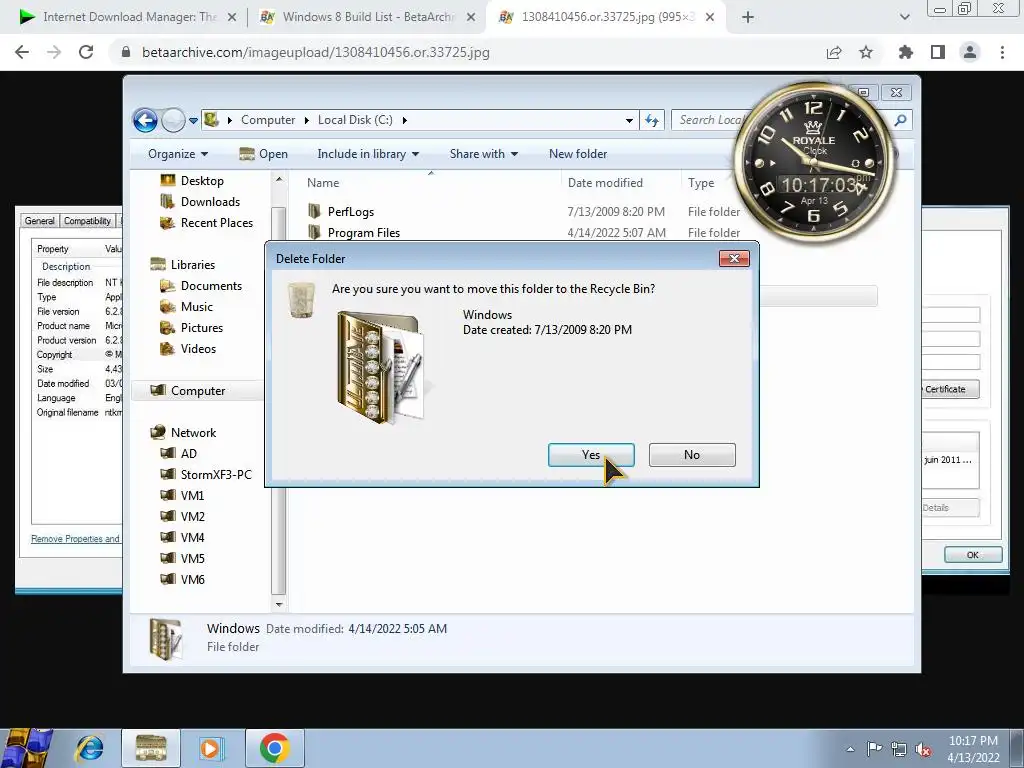Open the AD network computer
This screenshot has width=1024, height=768.
click(x=188, y=453)
